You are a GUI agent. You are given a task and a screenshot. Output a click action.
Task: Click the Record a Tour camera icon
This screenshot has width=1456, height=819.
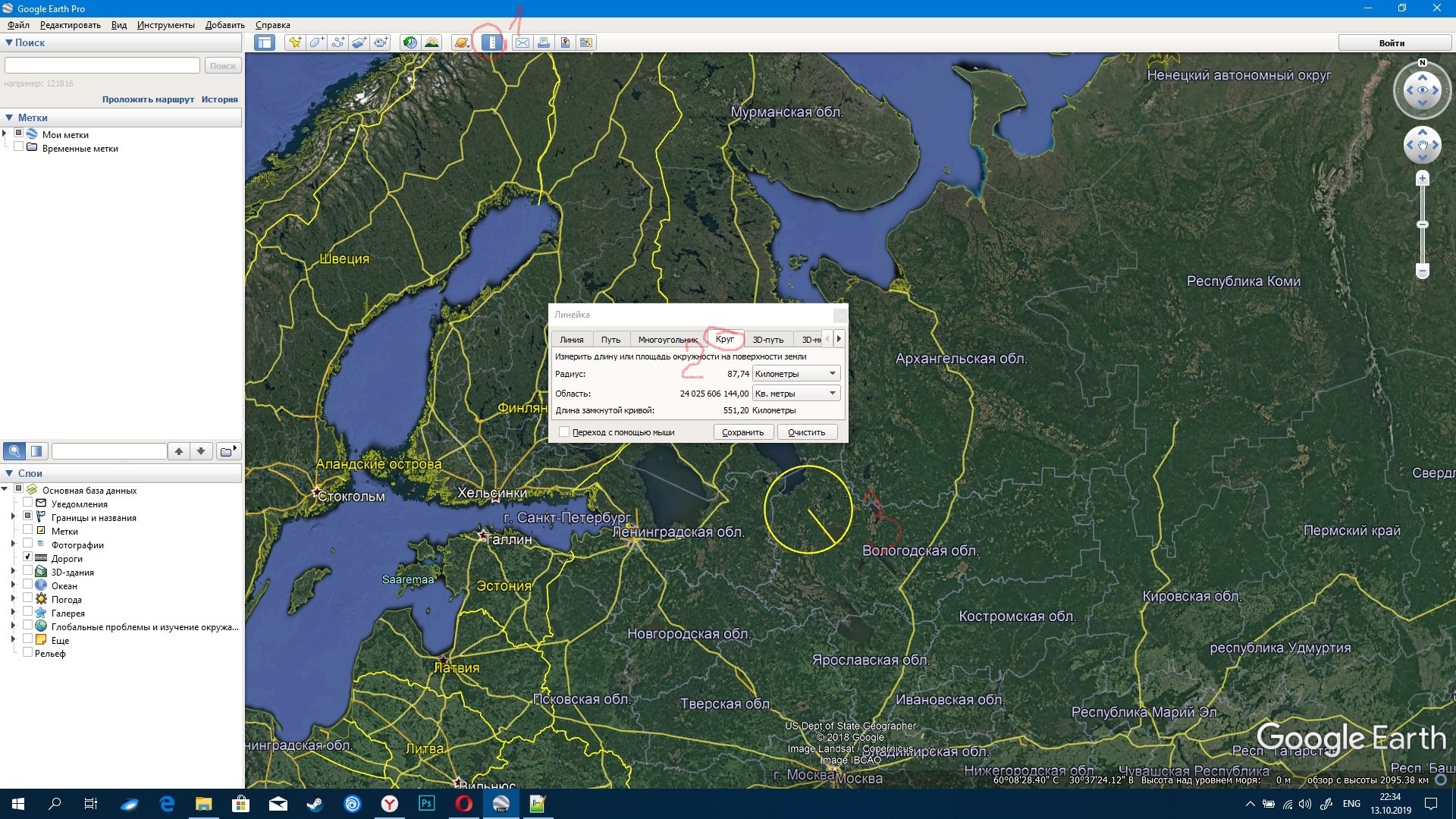point(381,42)
